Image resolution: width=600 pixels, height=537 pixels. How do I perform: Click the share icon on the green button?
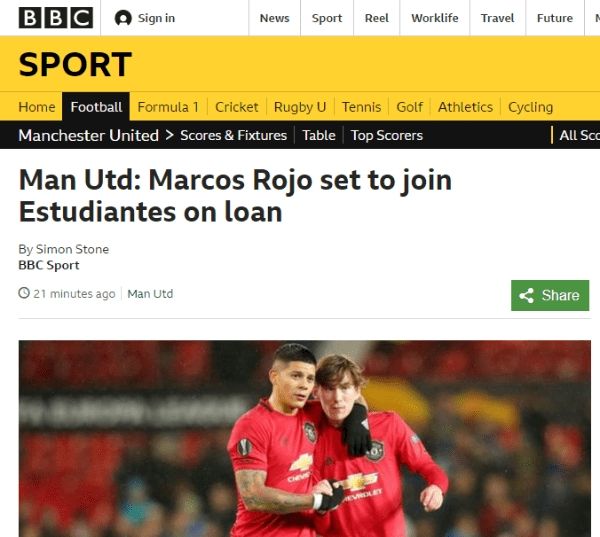[527, 295]
